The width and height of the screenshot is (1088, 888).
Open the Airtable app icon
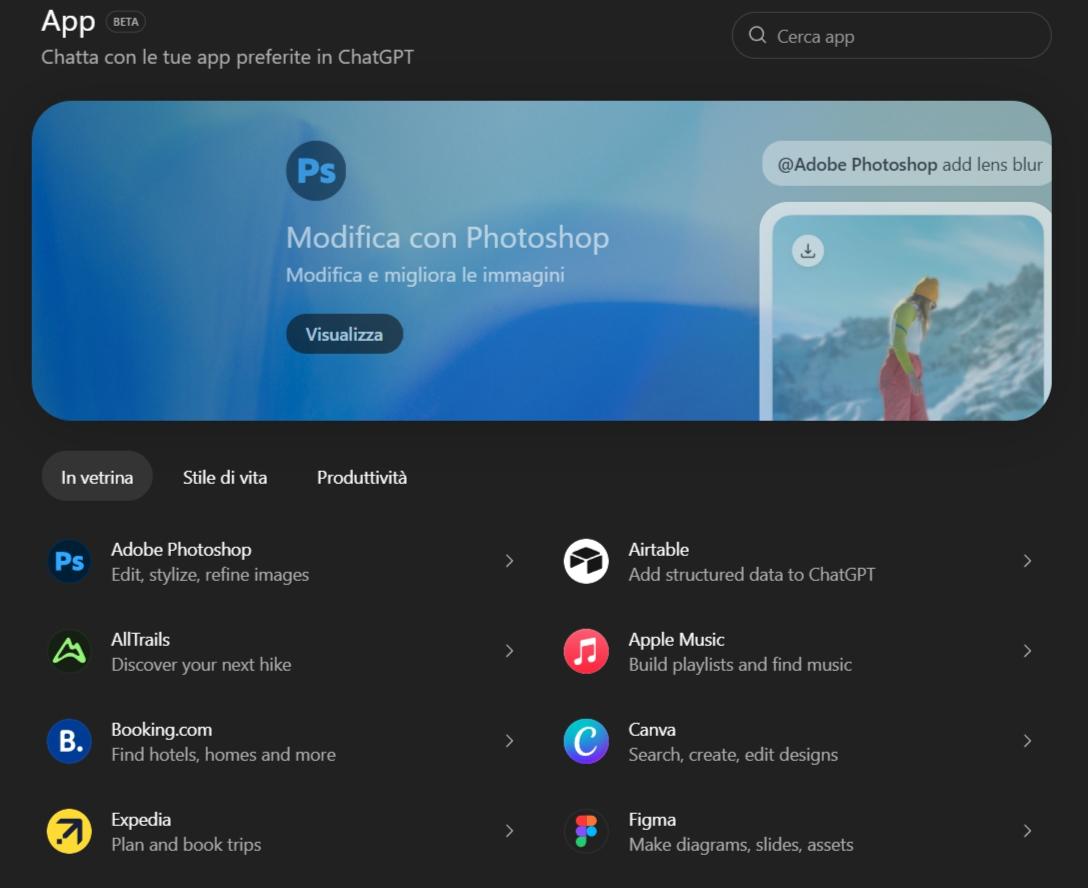click(x=586, y=561)
